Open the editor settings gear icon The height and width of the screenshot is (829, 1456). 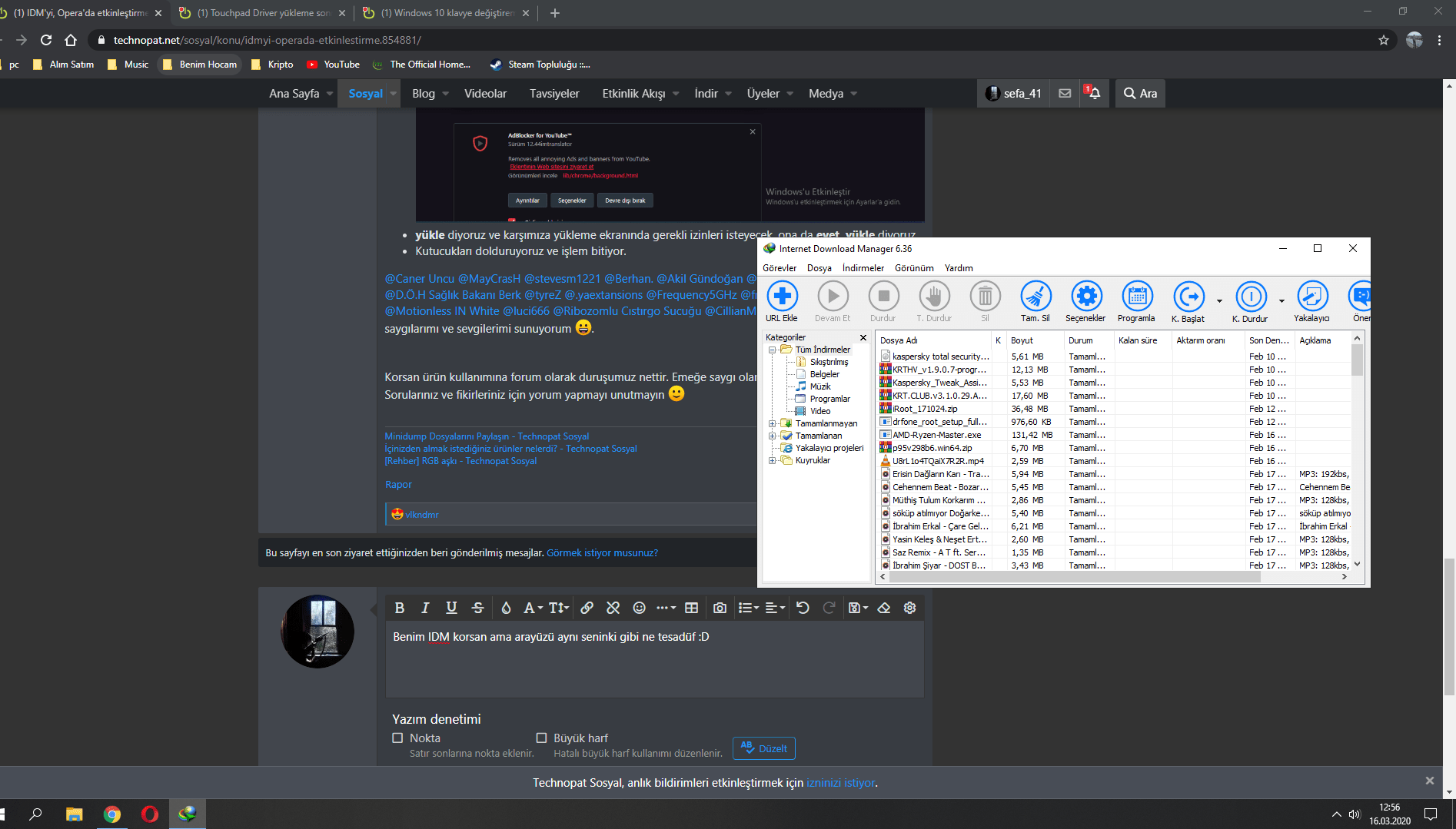pos(910,608)
